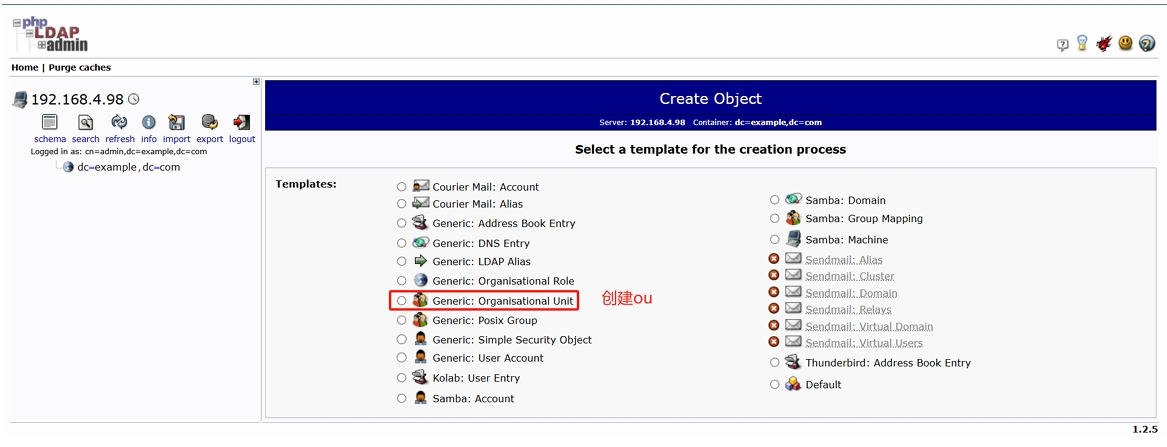This screenshot has height=447, width=1167.
Task: Click Purge caches in the top menu
Action: pyautogui.click(x=80, y=68)
